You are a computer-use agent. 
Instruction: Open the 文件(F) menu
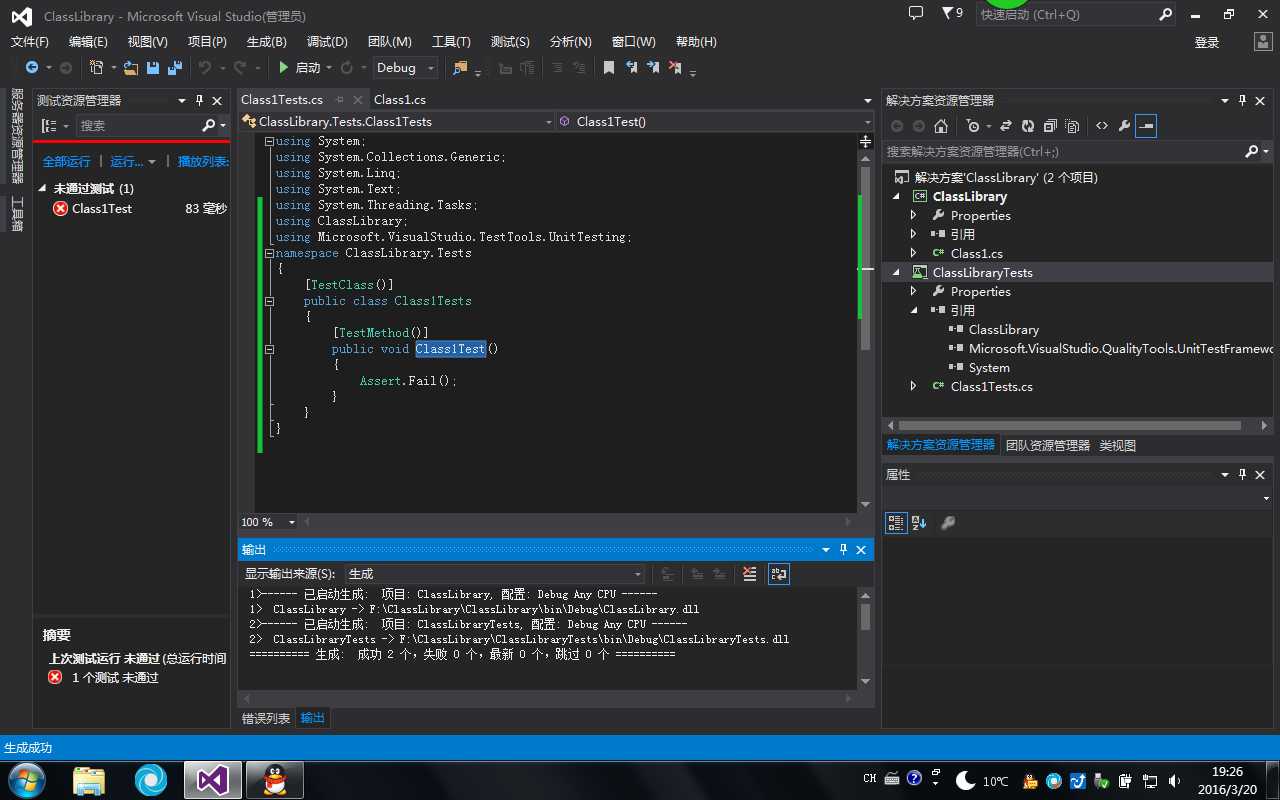[30, 42]
